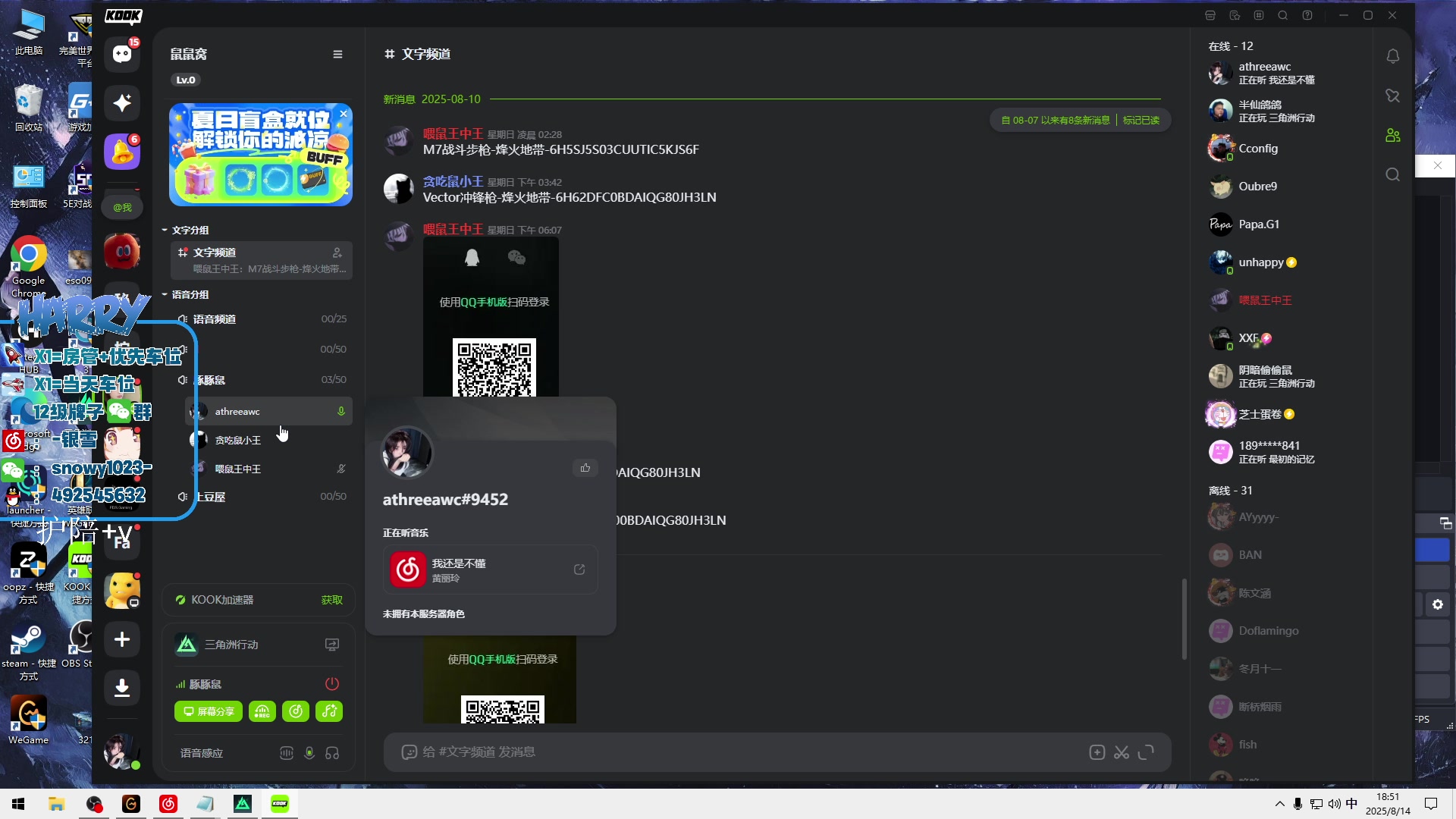
Task: Like athreeawc's profile card
Action: 585,468
